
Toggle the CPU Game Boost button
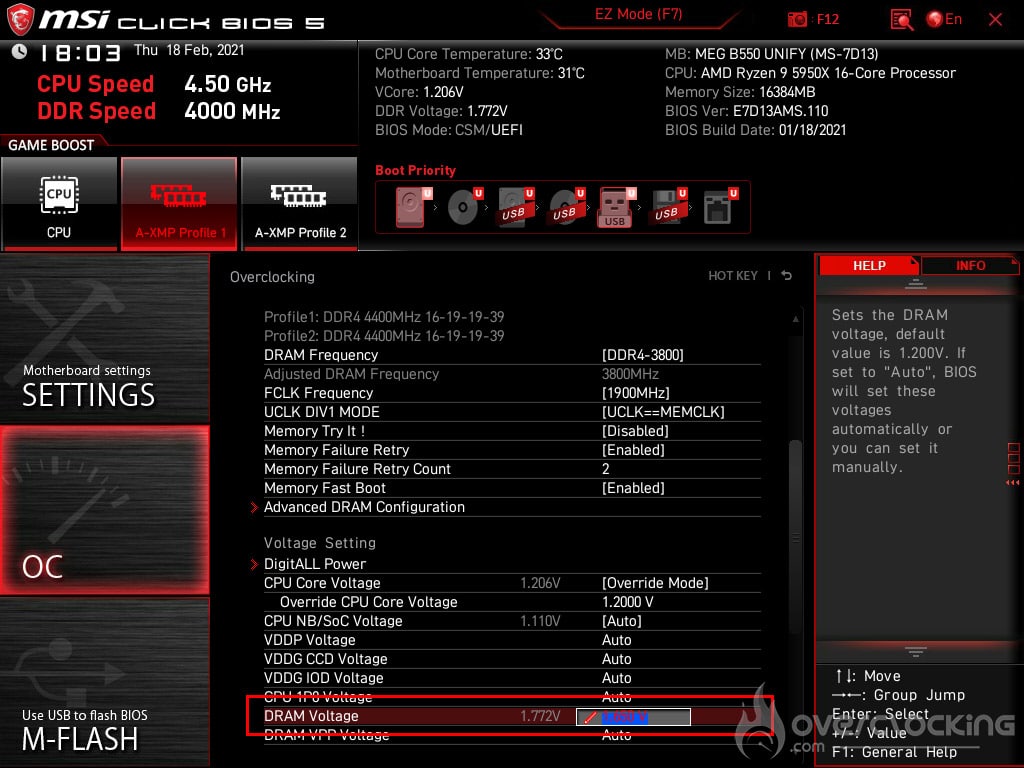coord(59,204)
